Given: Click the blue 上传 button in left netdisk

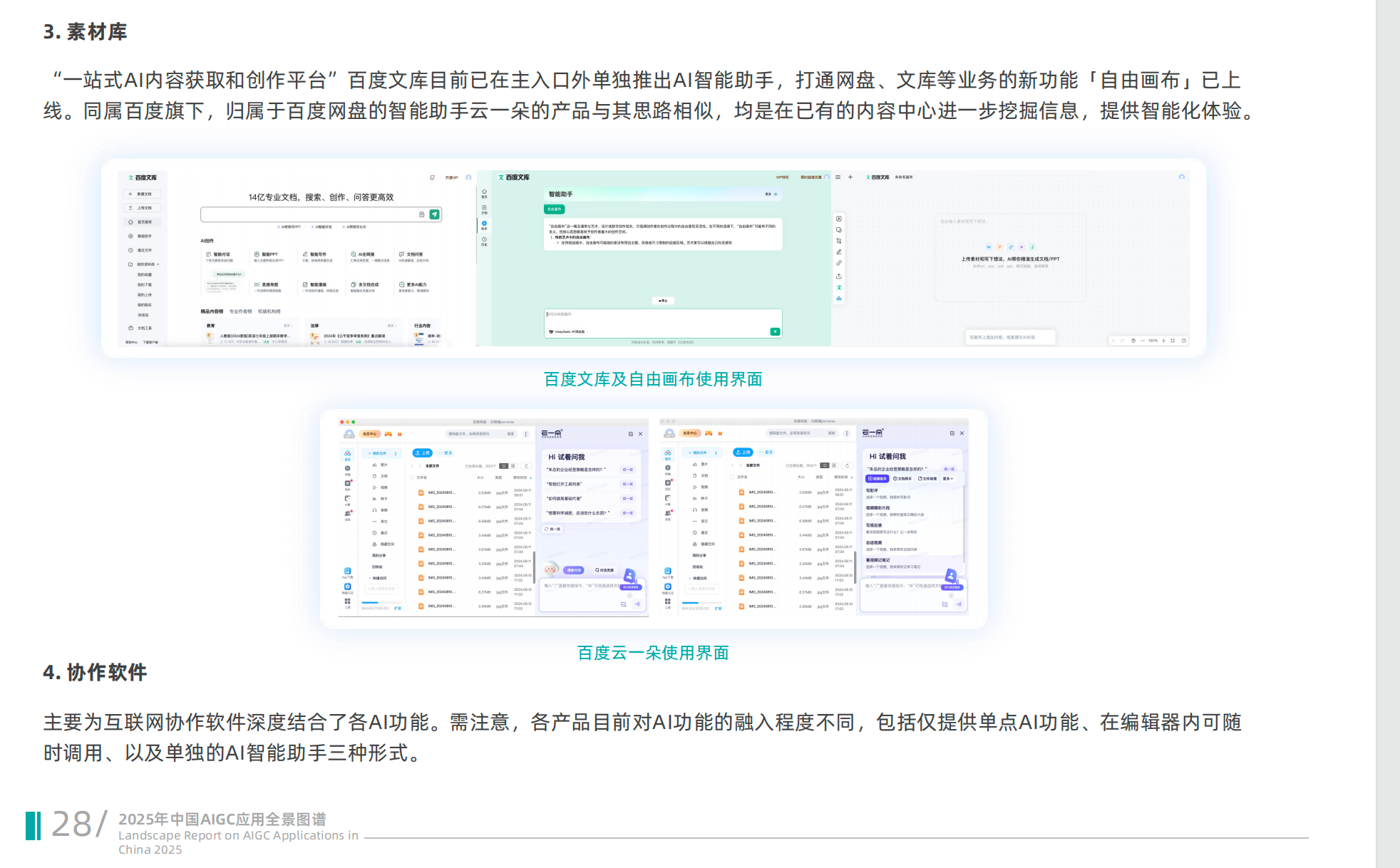Looking at the screenshot, I should [422, 453].
